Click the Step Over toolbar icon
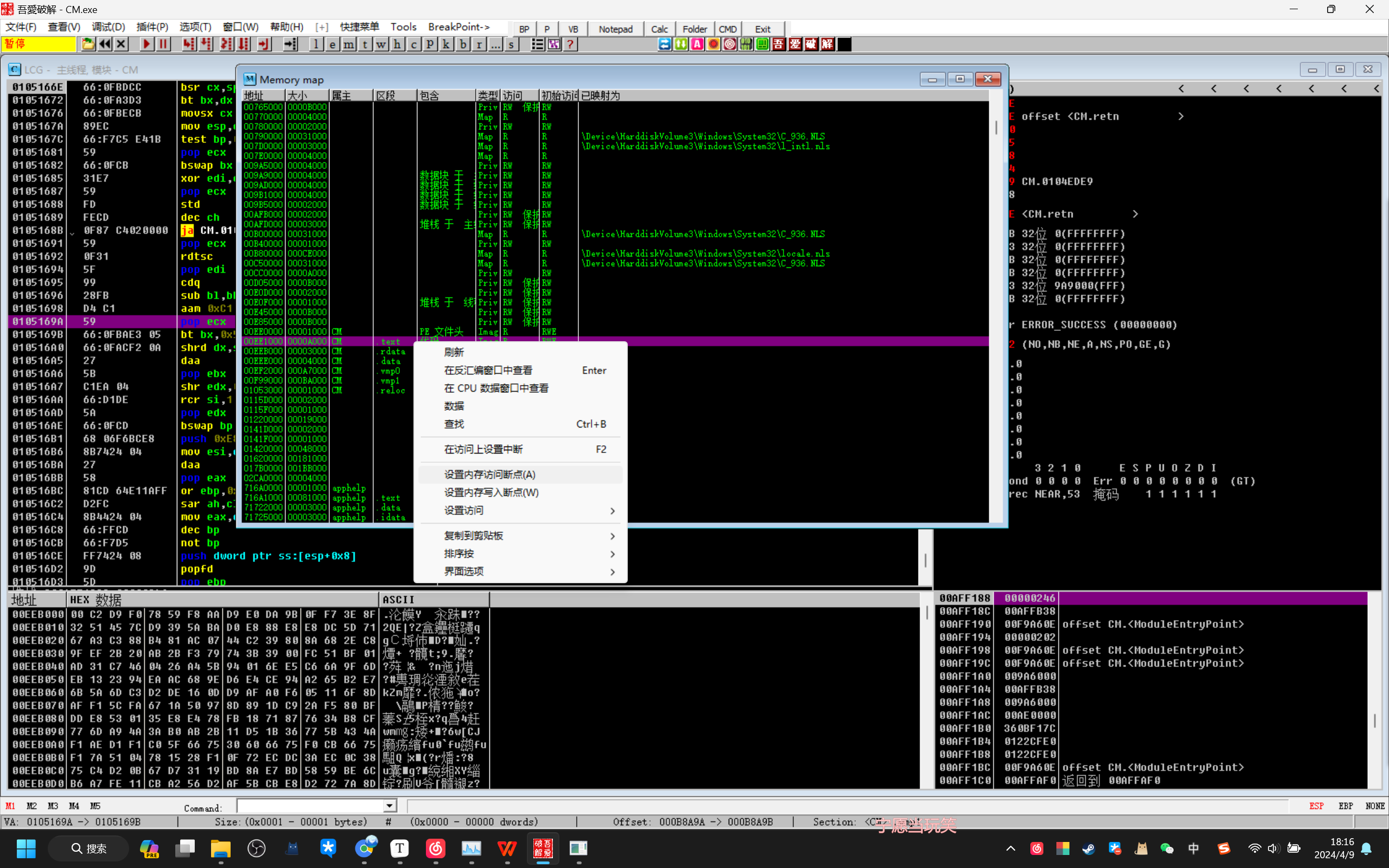The width and height of the screenshot is (1389, 868). (206, 44)
